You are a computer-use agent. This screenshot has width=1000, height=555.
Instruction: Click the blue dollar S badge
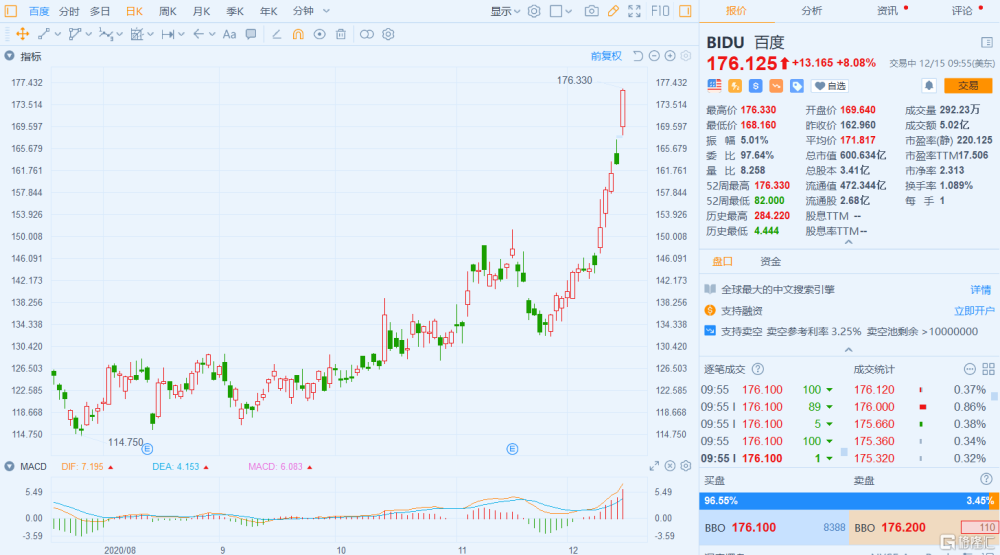[755, 85]
